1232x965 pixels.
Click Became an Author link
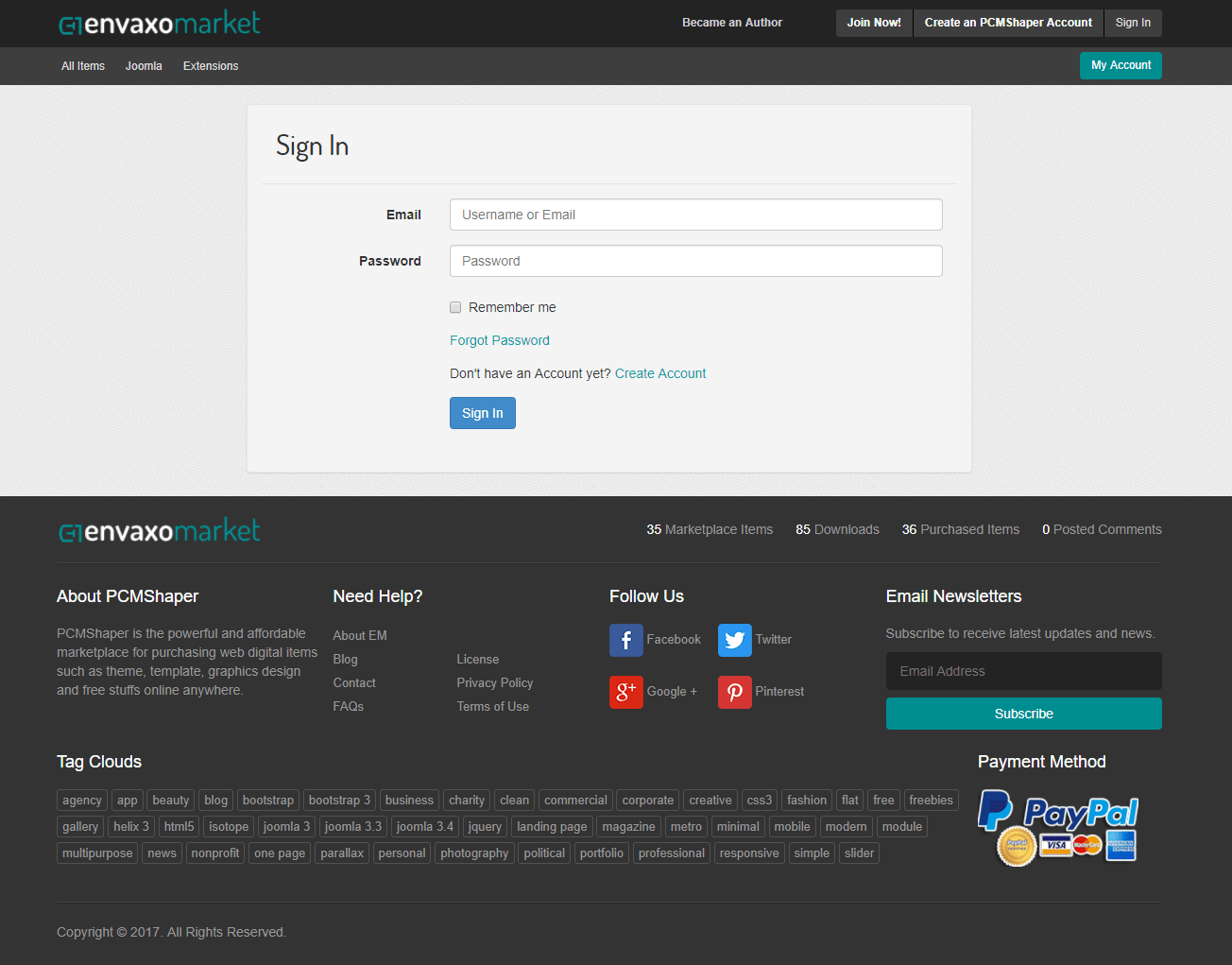pos(732,23)
